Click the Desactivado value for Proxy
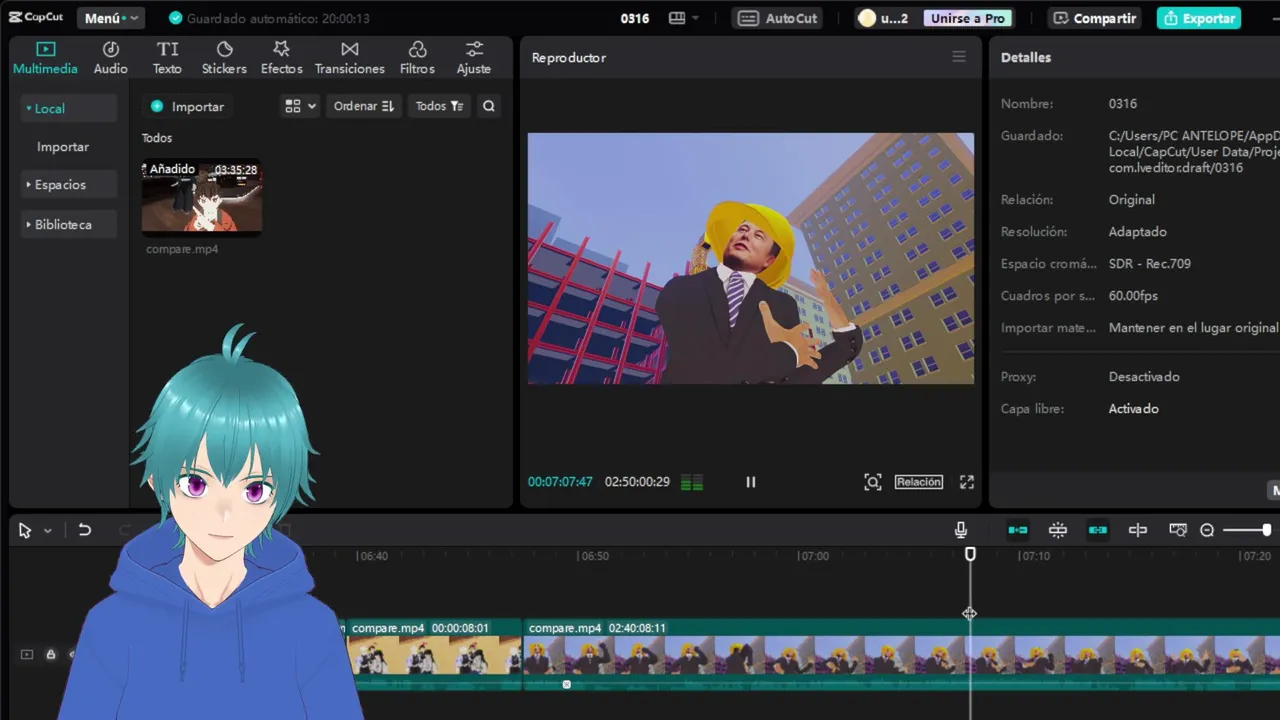The width and height of the screenshot is (1280, 720). pyautogui.click(x=1144, y=377)
